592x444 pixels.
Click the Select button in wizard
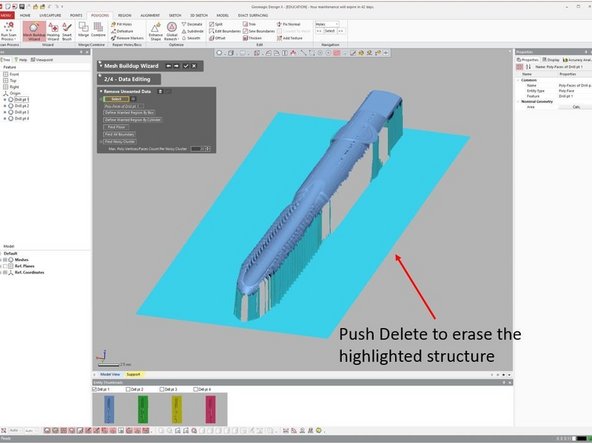coord(116,99)
